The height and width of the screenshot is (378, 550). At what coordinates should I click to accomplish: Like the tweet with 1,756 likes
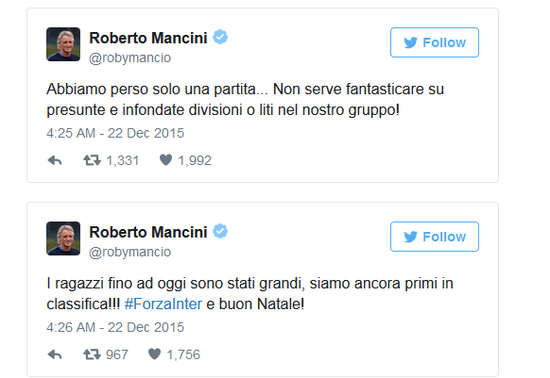154,354
